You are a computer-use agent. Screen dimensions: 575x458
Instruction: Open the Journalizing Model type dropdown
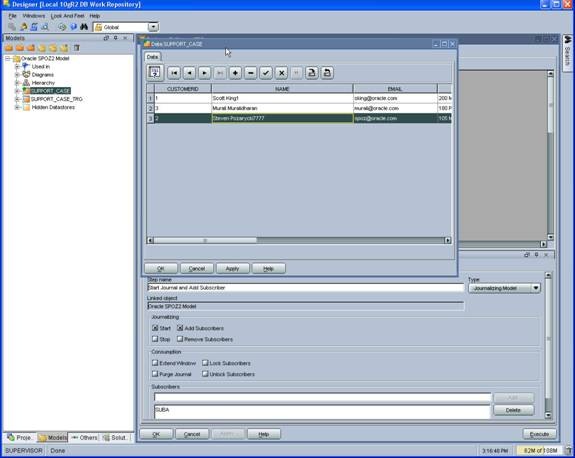click(536, 288)
